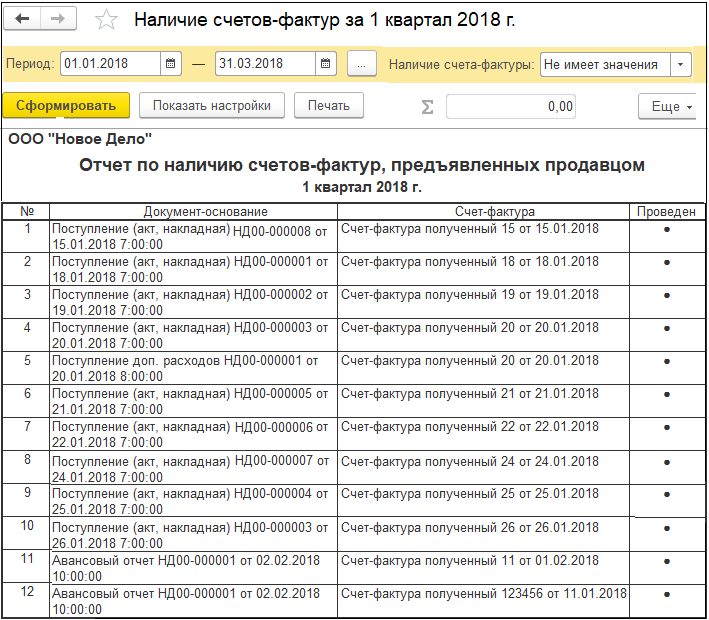Image resolution: width=709 pixels, height=620 pixels.
Task: Go forward with the right arrow button
Action: pyautogui.click(x=58, y=19)
